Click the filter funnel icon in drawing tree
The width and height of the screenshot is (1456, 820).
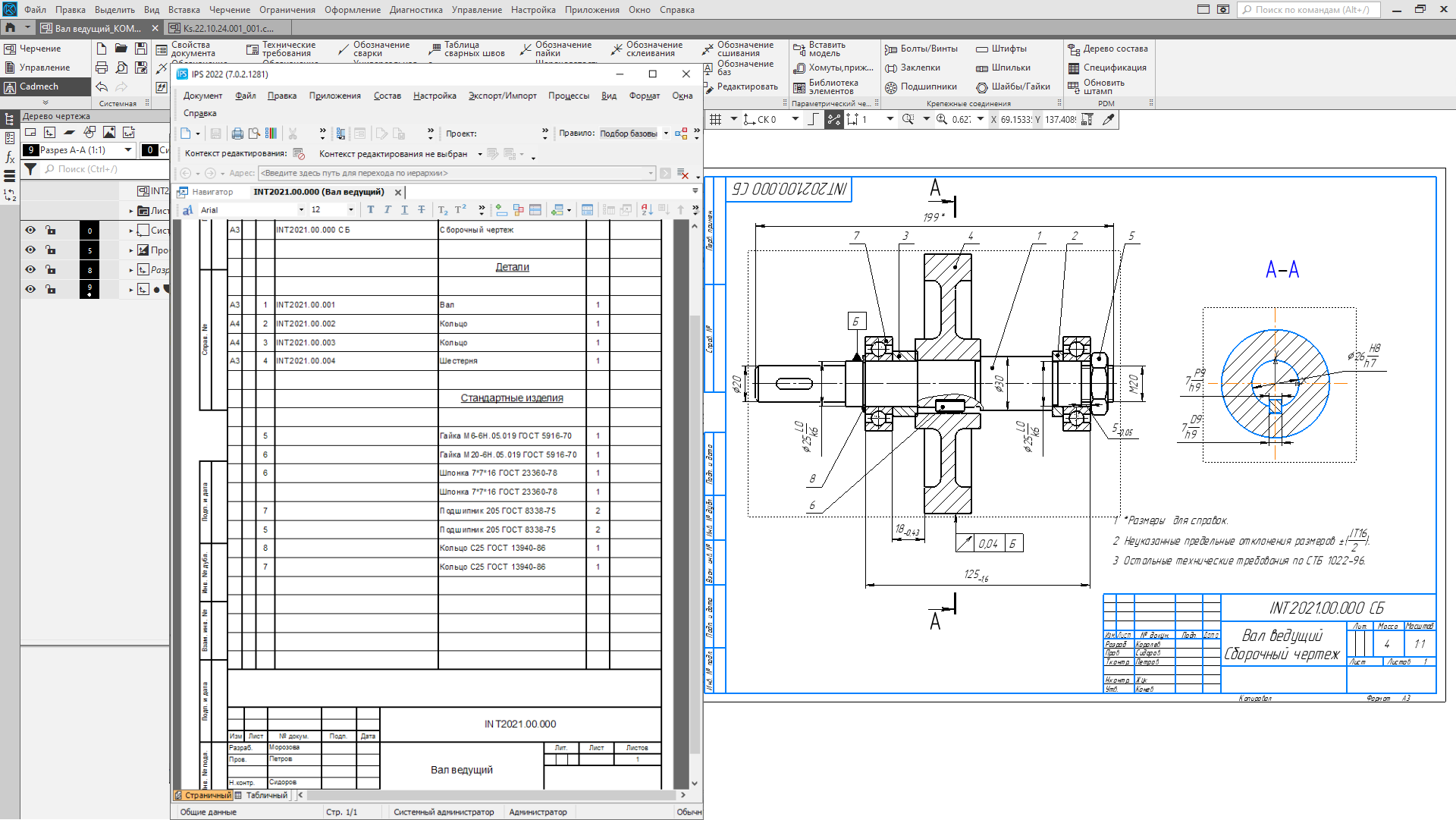click(x=30, y=169)
